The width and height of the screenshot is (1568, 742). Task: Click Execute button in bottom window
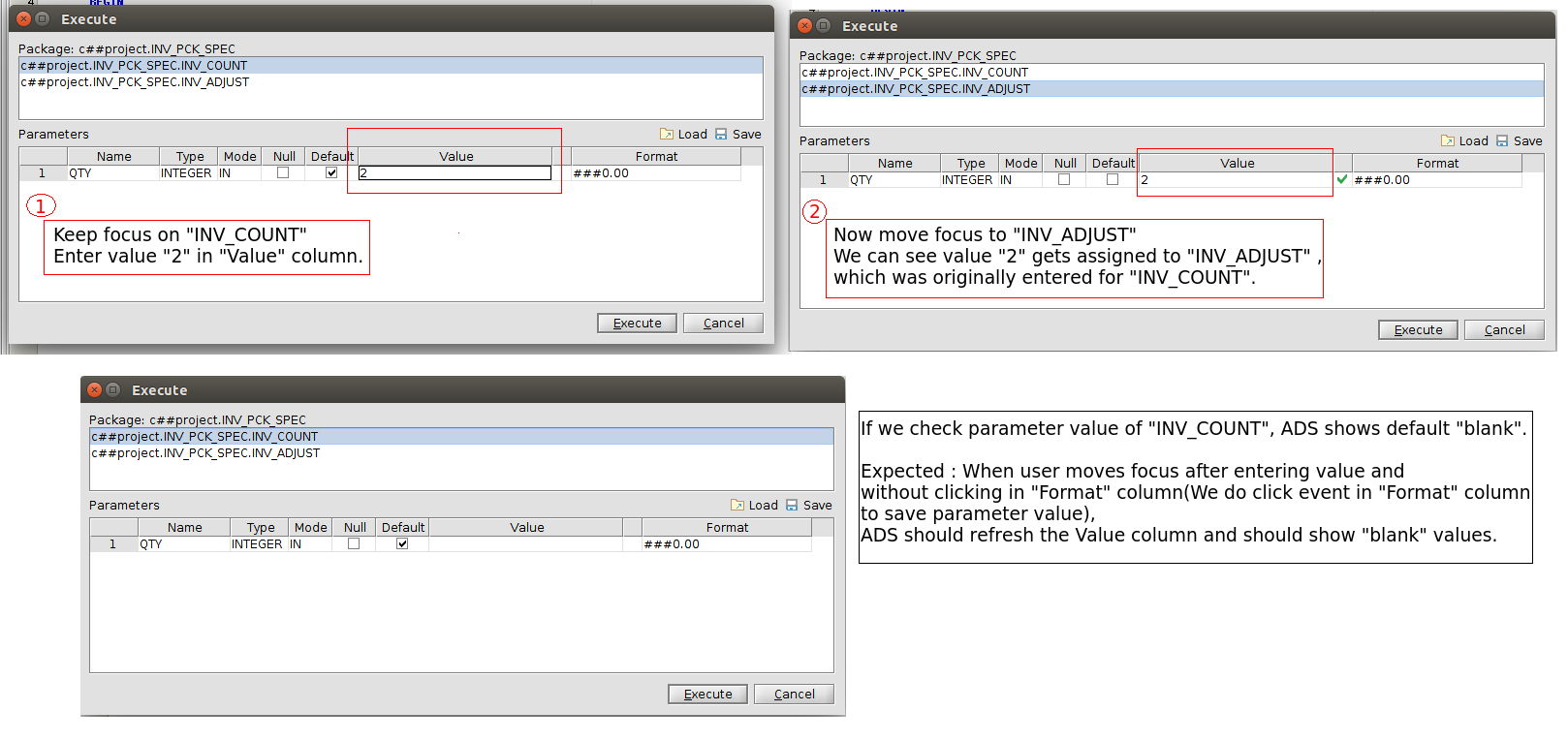pos(707,694)
